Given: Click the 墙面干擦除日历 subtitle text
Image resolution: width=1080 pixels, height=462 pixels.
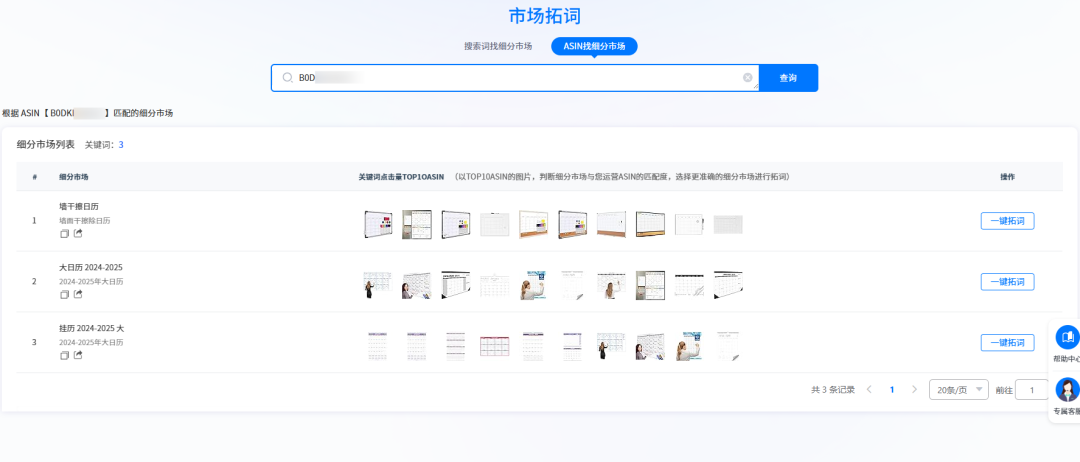Looking at the screenshot, I should point(85,221).
